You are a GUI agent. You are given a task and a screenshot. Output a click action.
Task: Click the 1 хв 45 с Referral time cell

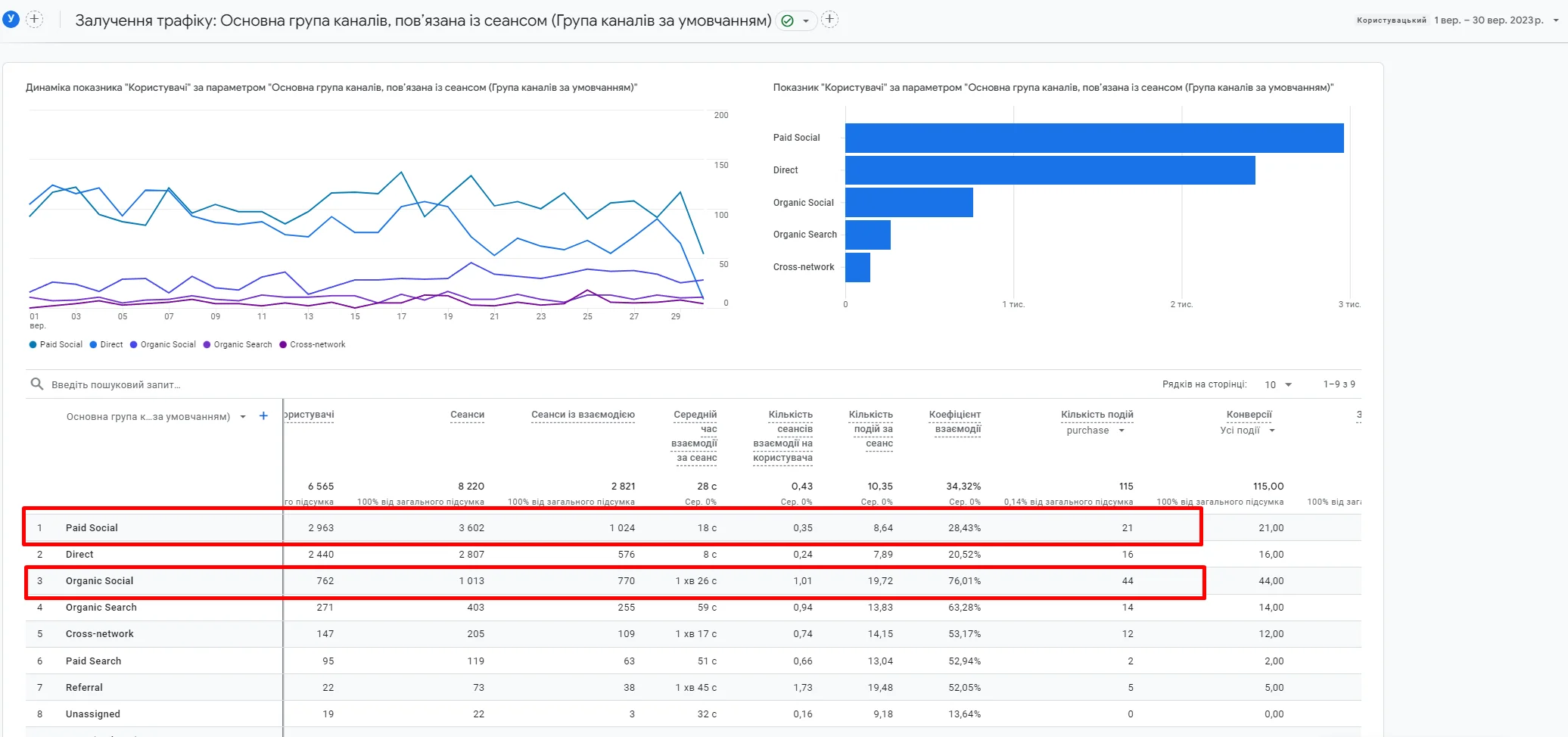(x=695, y=688)
